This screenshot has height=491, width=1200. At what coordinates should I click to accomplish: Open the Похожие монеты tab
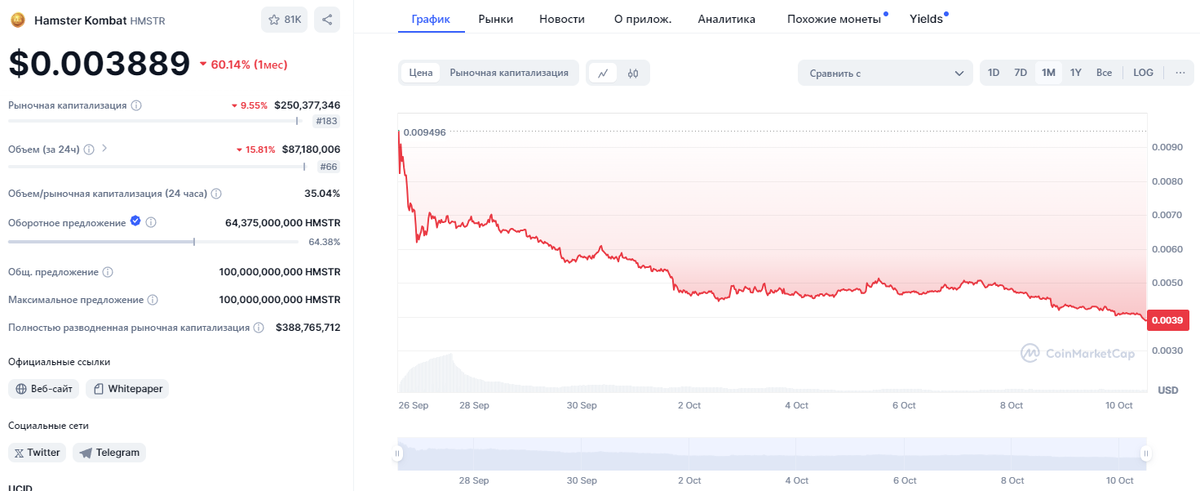(834, 19)
